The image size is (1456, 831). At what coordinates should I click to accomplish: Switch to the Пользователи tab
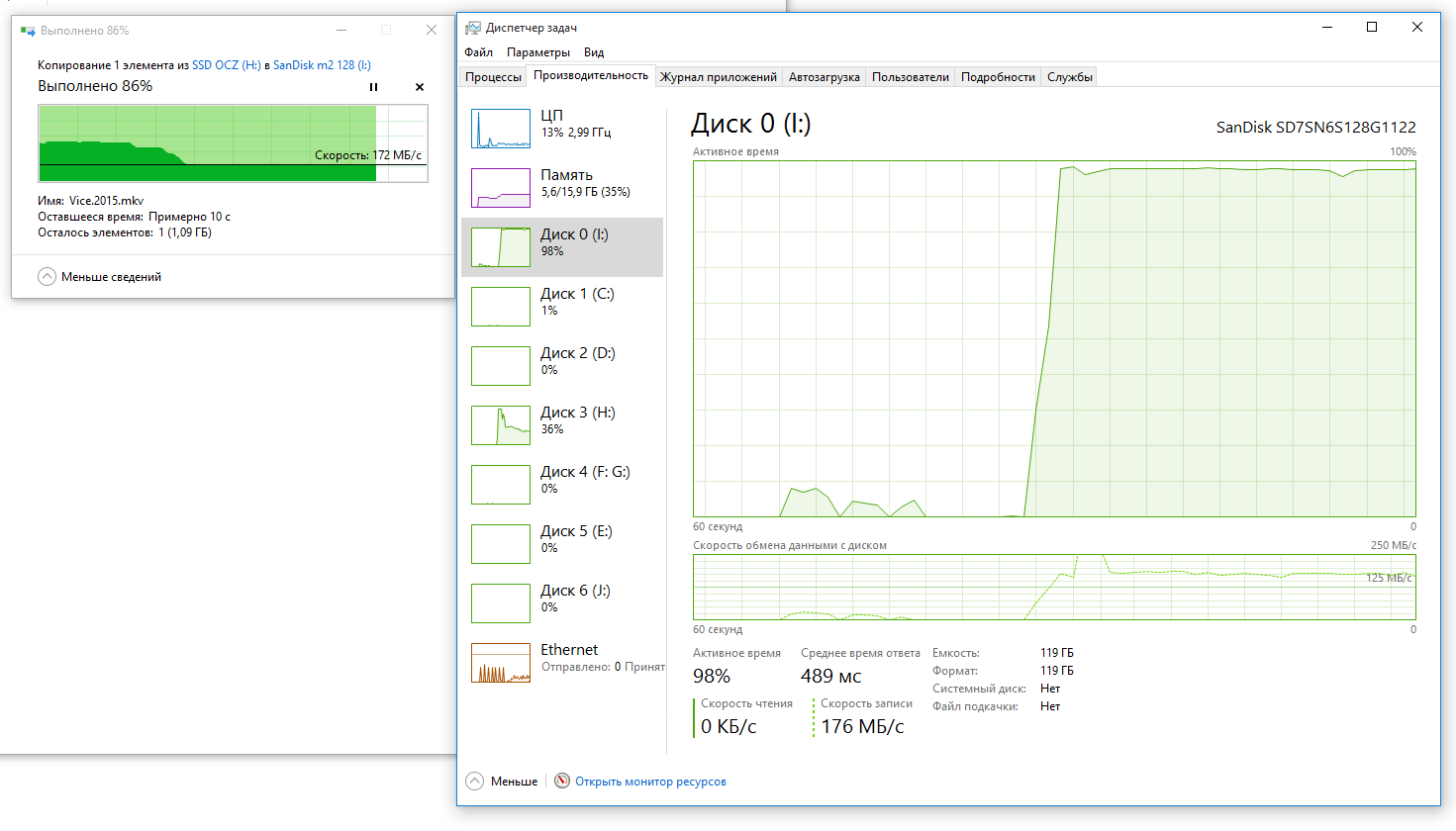(x=911, y=77)
